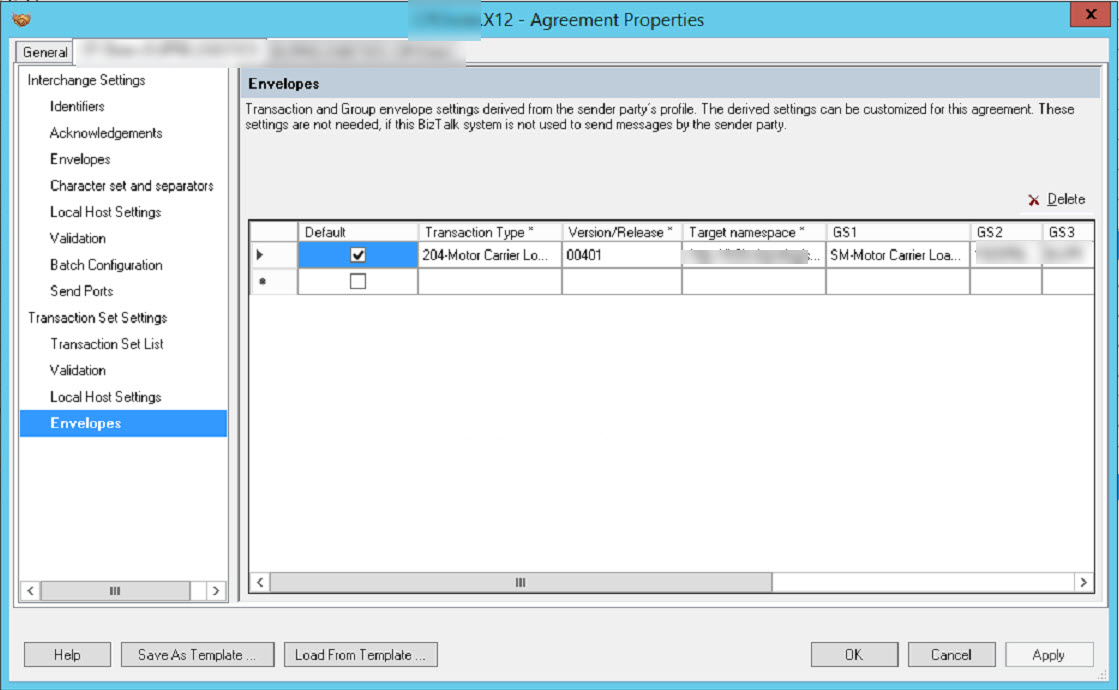Go to Acknowledgements settings
This screenshot has height=690, width=1119.
tap(106, 133)
